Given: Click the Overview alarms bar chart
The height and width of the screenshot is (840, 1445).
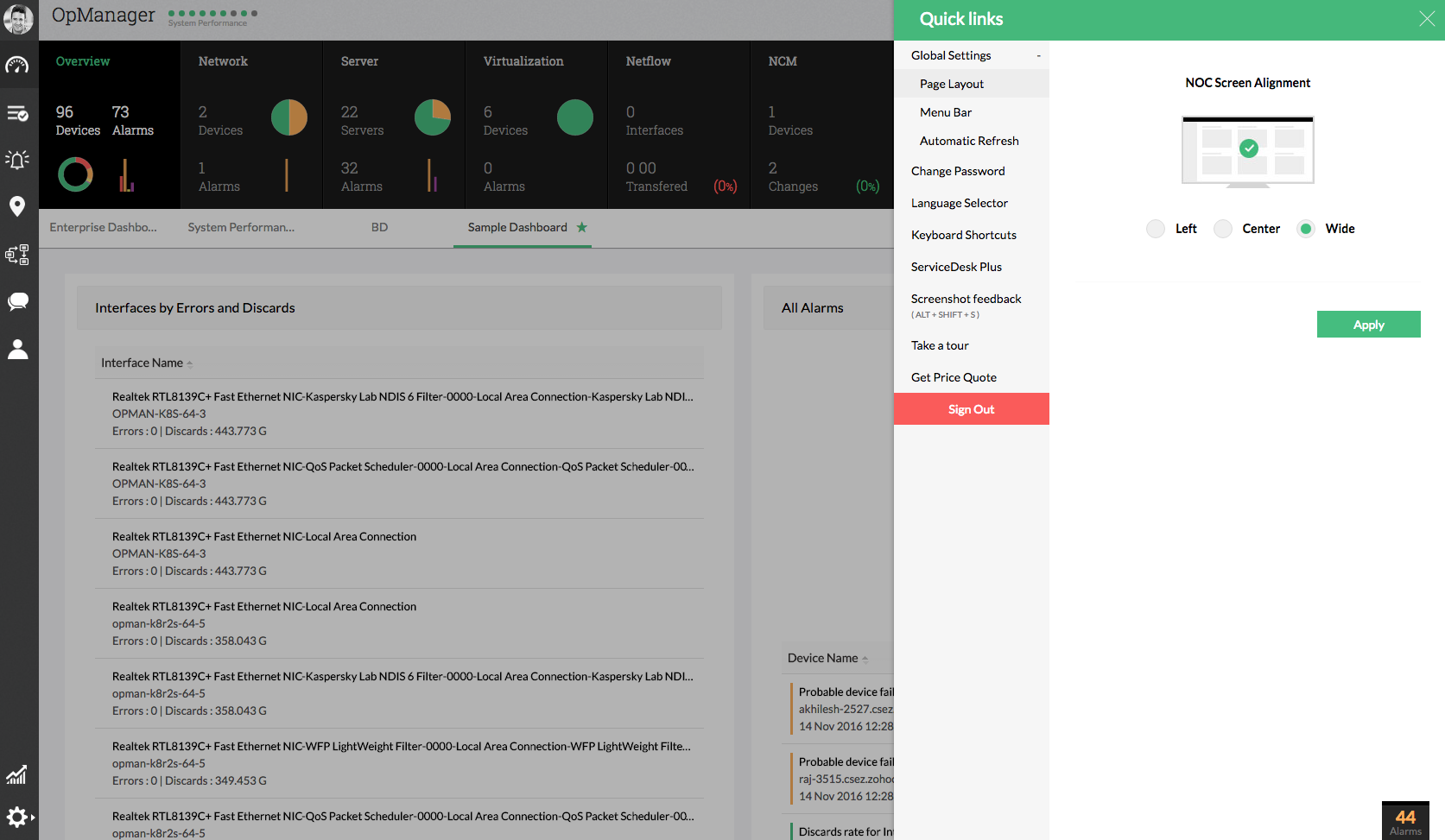Looking at the screenshot, I should pos(126,175).
